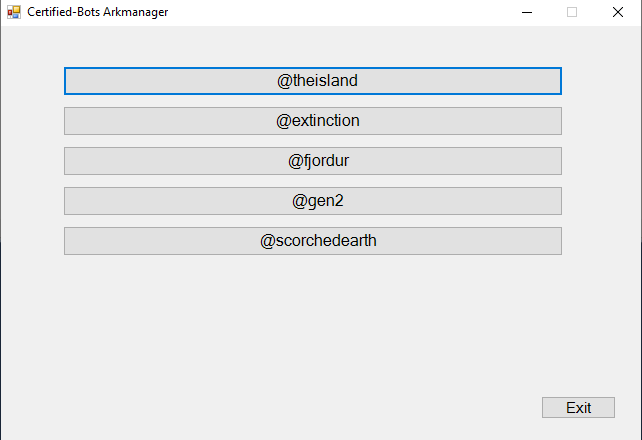Activate the focused @theisland button
This screenshot has width=642, height=440.
[x=313, y=81]
